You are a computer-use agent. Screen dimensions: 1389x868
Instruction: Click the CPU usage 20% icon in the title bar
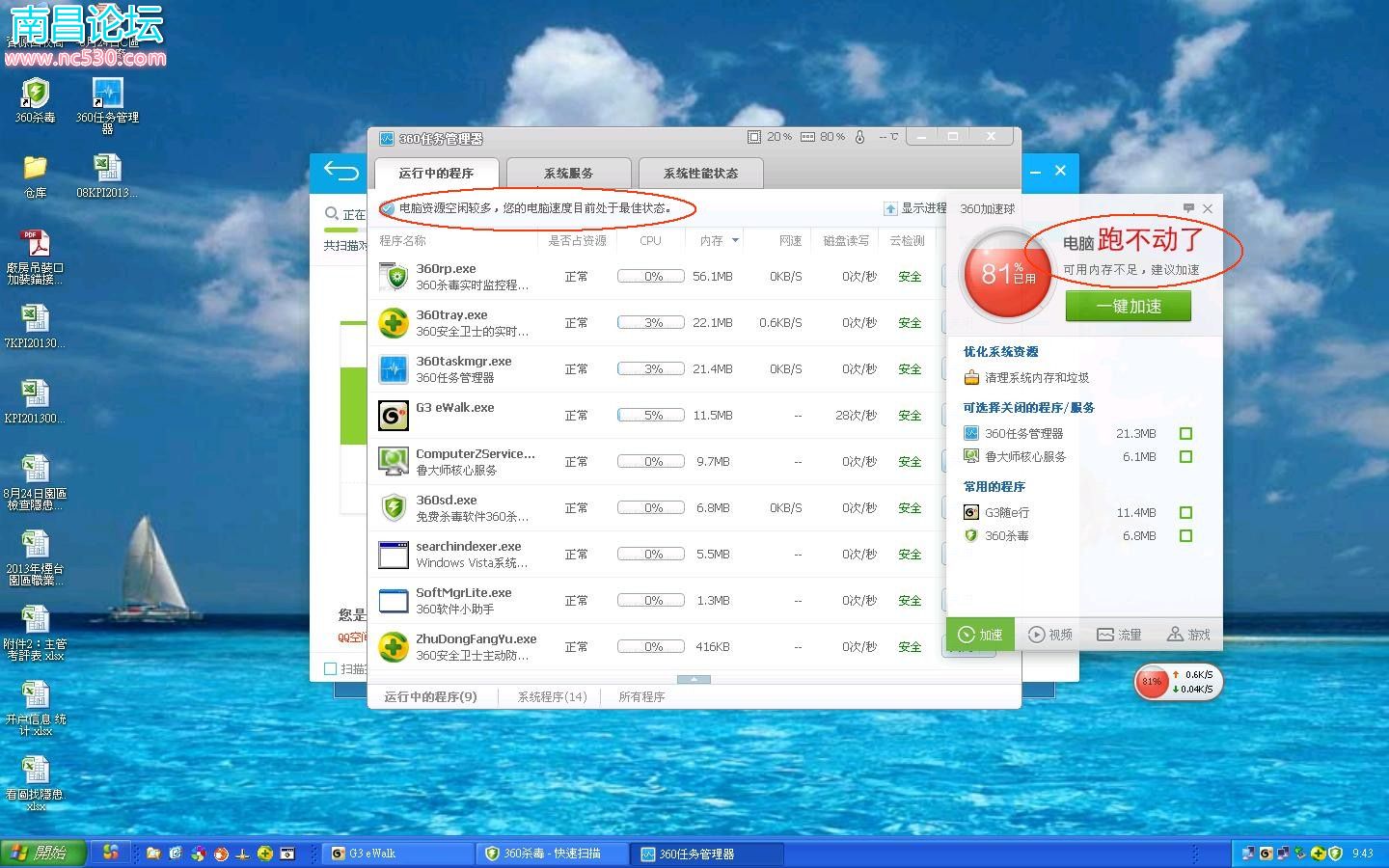(754, 137)
